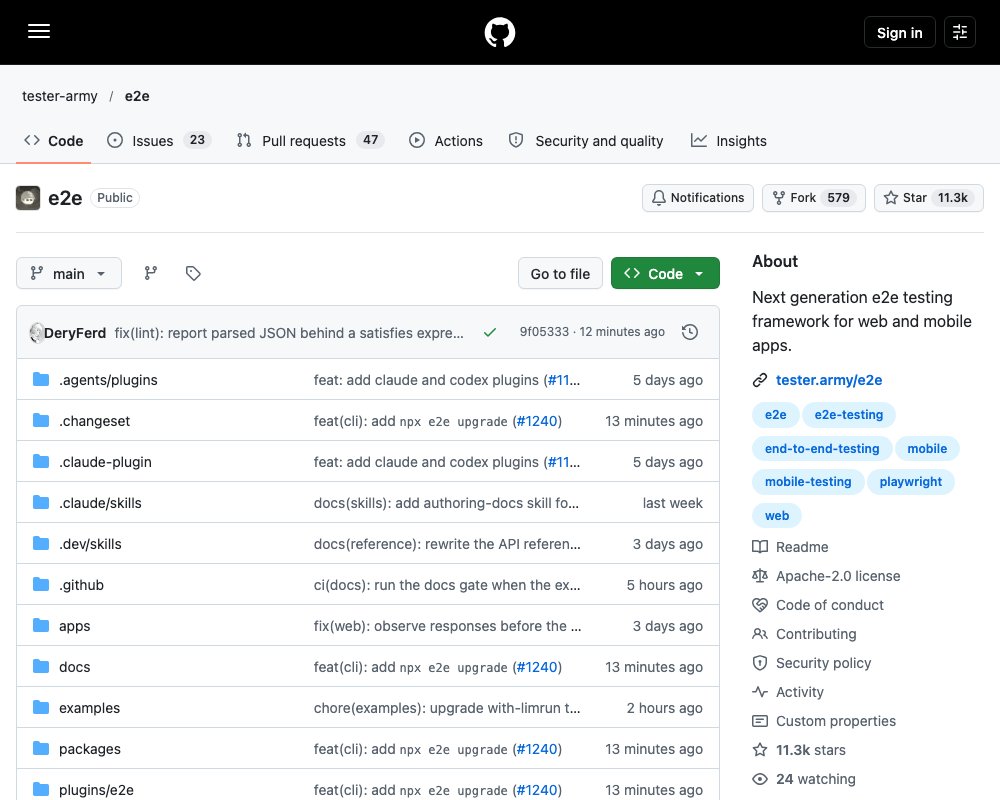Switch branch using main dropdown

tap(69, 273)
